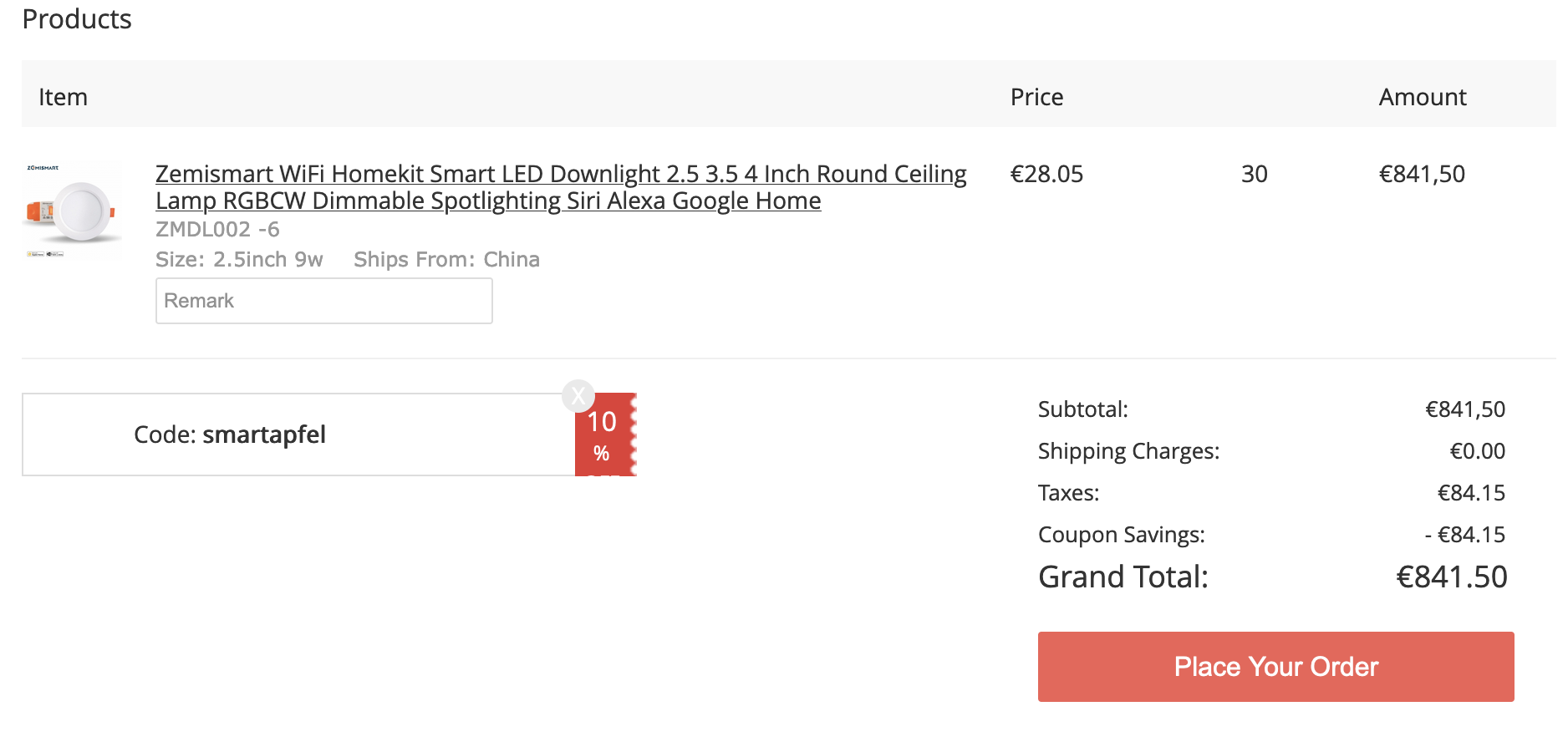Click the Zemismart downlight product thumbnail

coord(72,211)
